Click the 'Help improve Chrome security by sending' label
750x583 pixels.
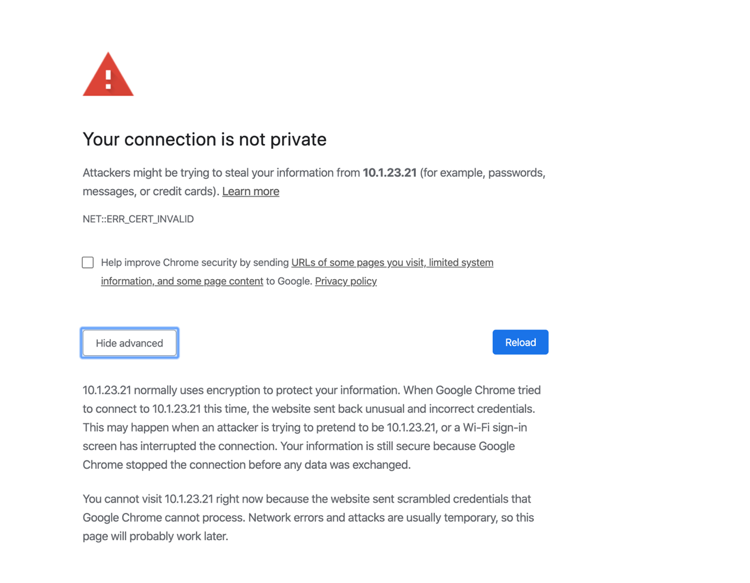pyautogui.click(x=195, y=262)
